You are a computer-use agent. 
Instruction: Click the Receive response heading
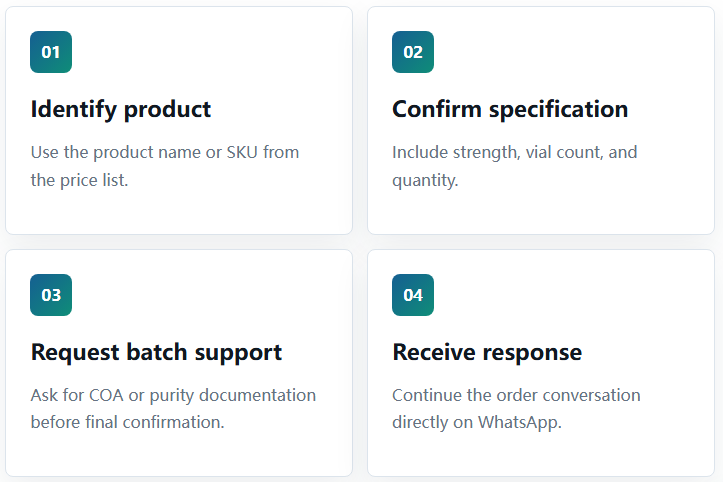click(487, 353)
